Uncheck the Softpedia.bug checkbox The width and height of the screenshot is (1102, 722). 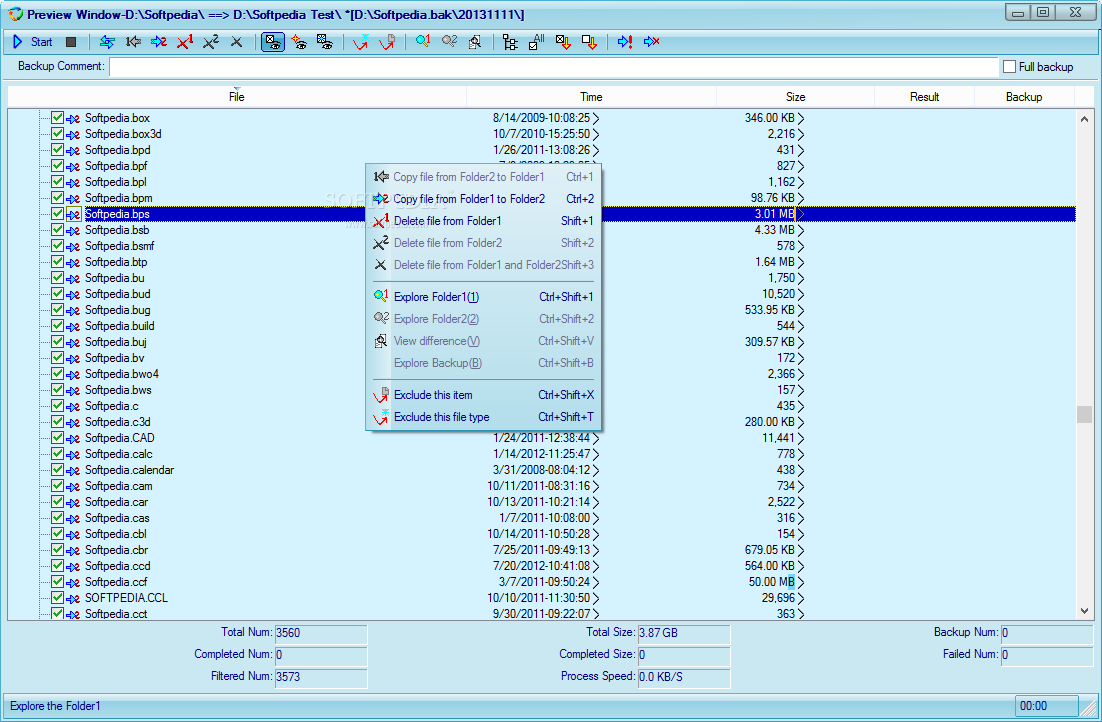(58, 309)
